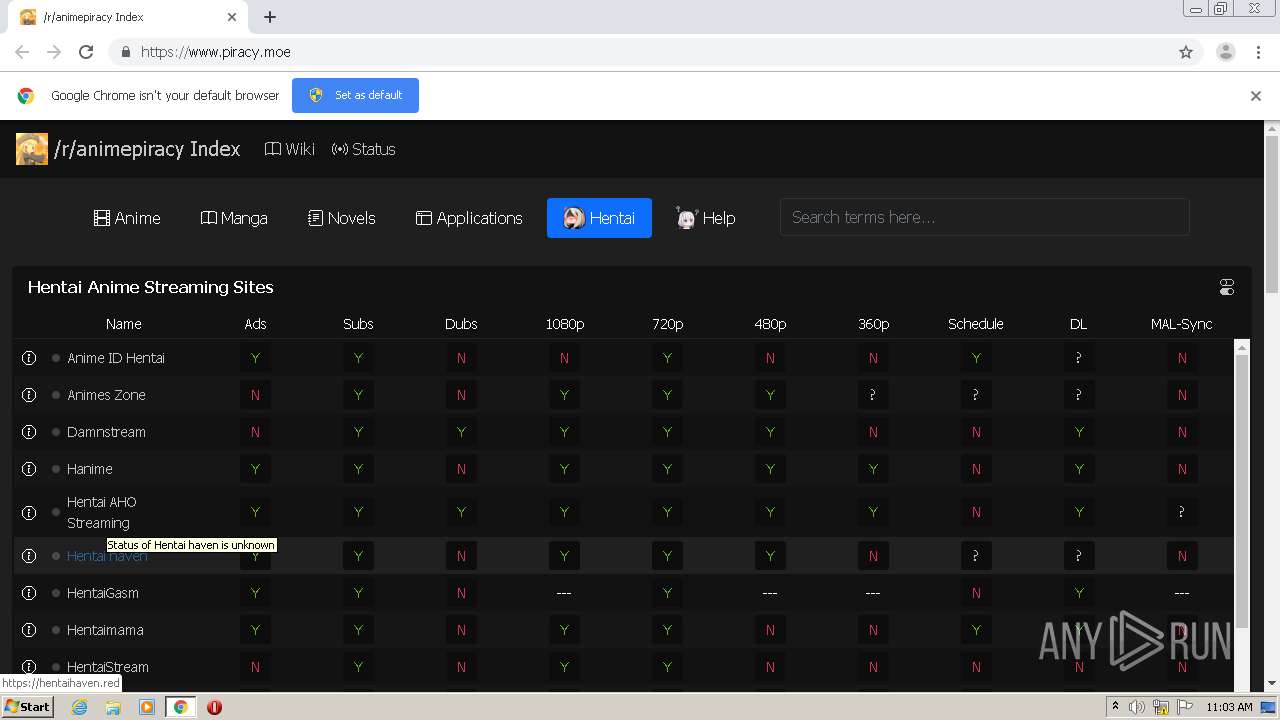Open media player taskbar icon

click(x=147, y=707)
